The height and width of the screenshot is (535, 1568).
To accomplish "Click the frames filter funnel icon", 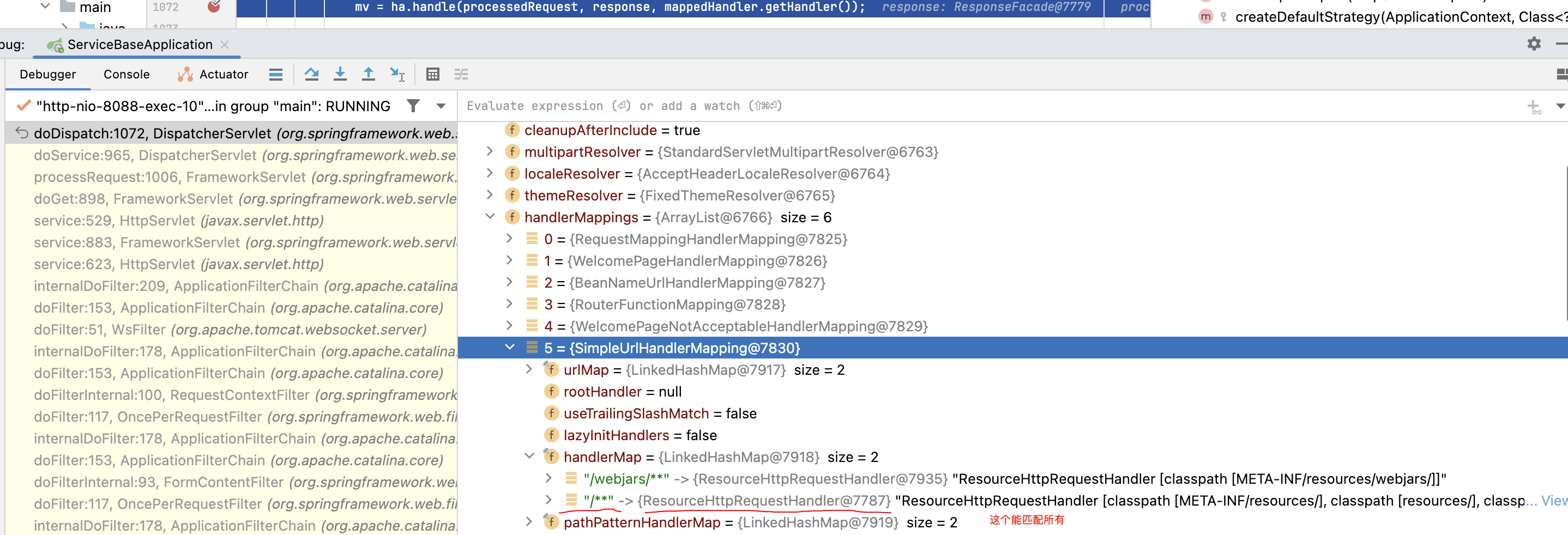I will pos(413,106).
